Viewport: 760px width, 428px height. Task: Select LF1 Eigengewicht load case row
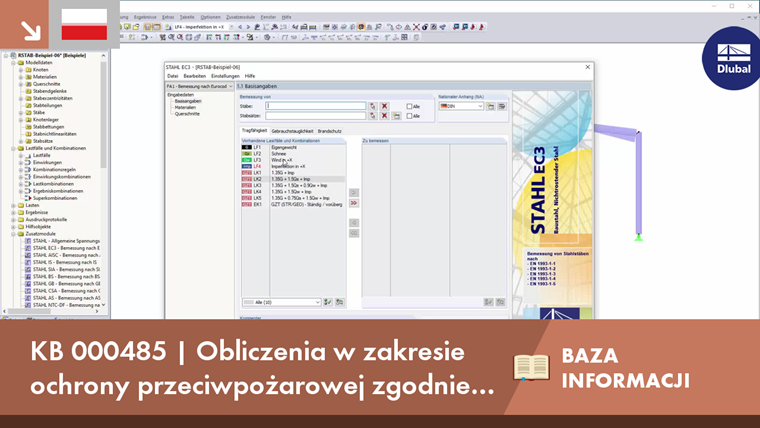pos(293,147)
